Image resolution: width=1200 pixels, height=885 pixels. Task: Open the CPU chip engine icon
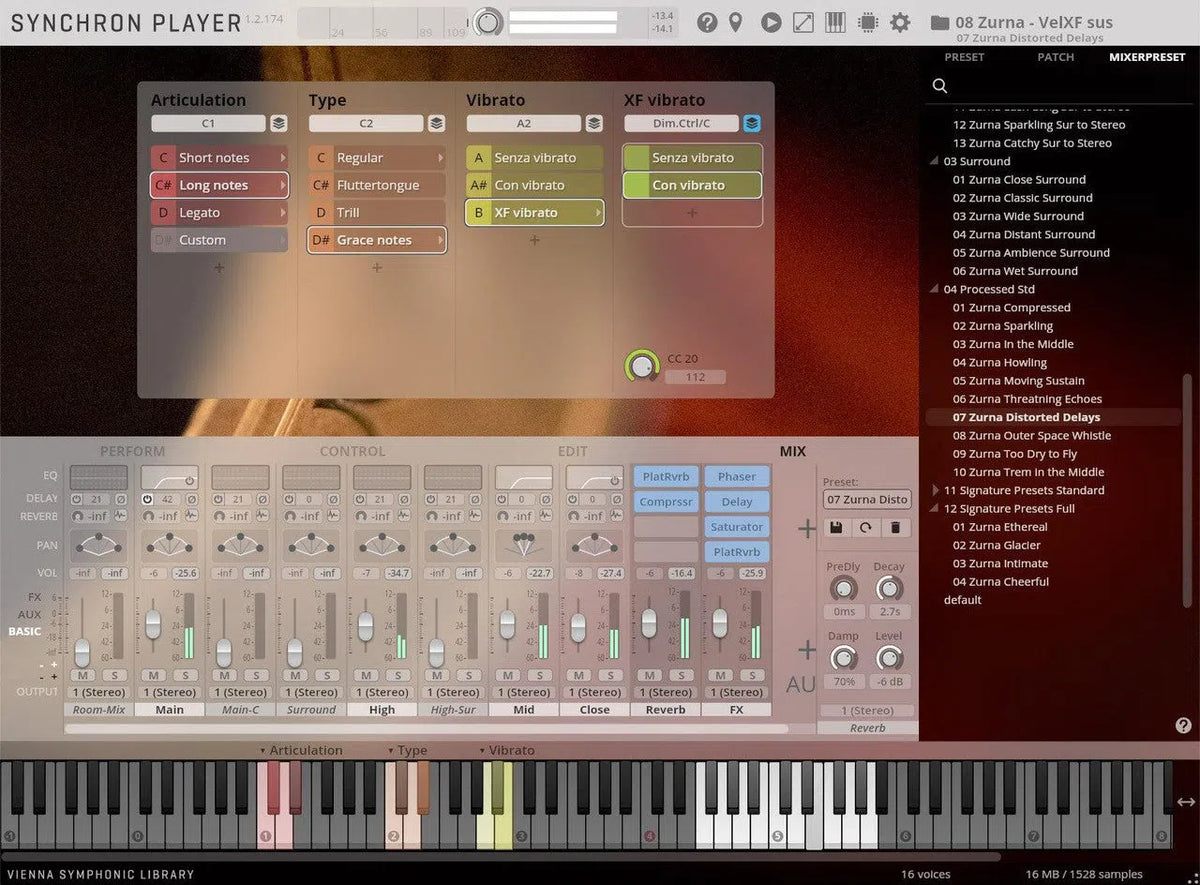[x=867, y=22]
